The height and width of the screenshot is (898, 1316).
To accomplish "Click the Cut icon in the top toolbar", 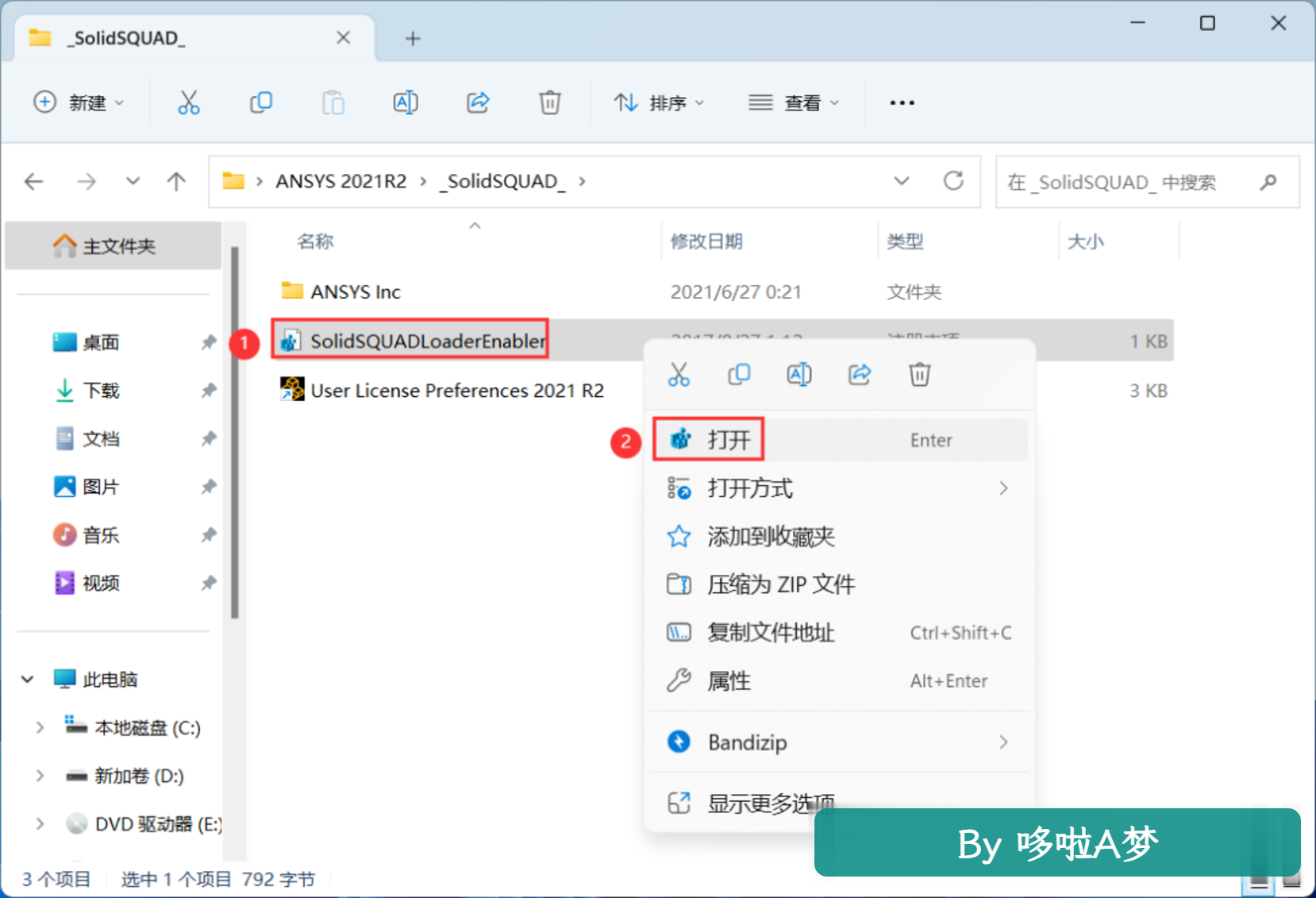I will tap(188, 102).
